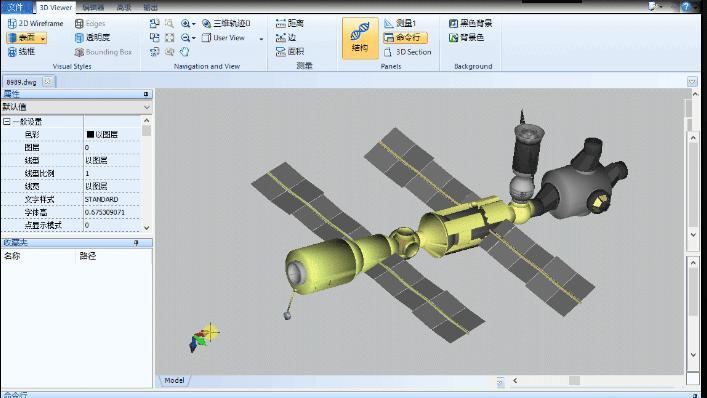Toggle the black background option
707x398 pixels.
[470, 23]
